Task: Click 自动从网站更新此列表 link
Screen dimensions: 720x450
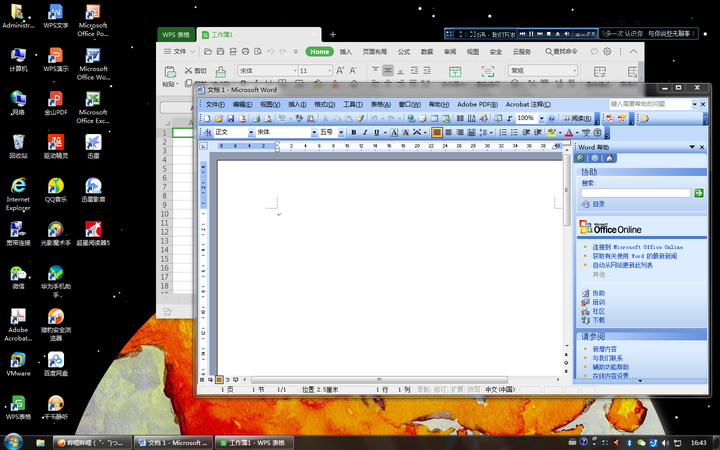Action: click(x=622, y=265)
